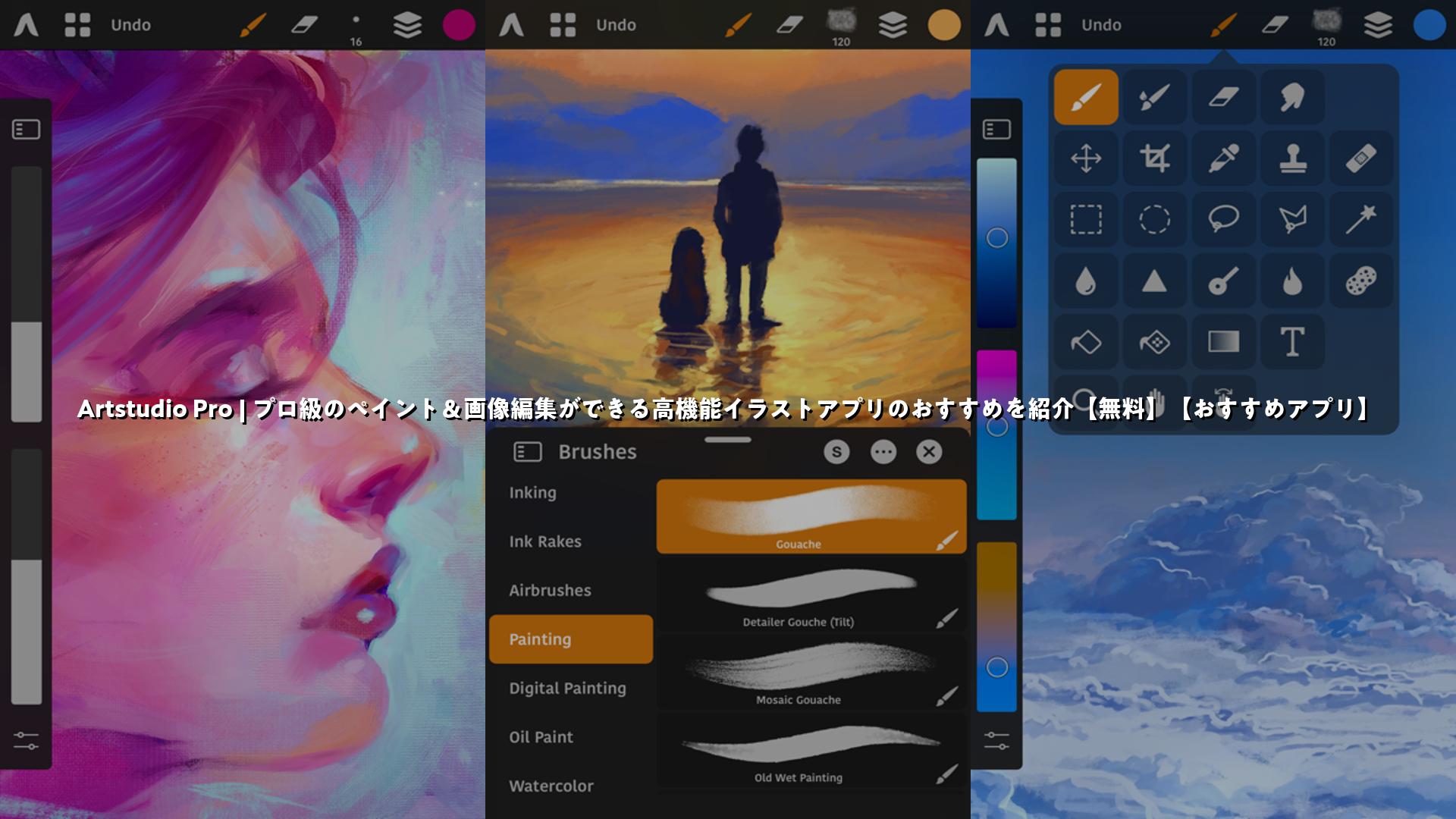Open Layers in the orange-swatch toolbar
1456x819 pixels.
pyautogui.click(x=893, y=25)
